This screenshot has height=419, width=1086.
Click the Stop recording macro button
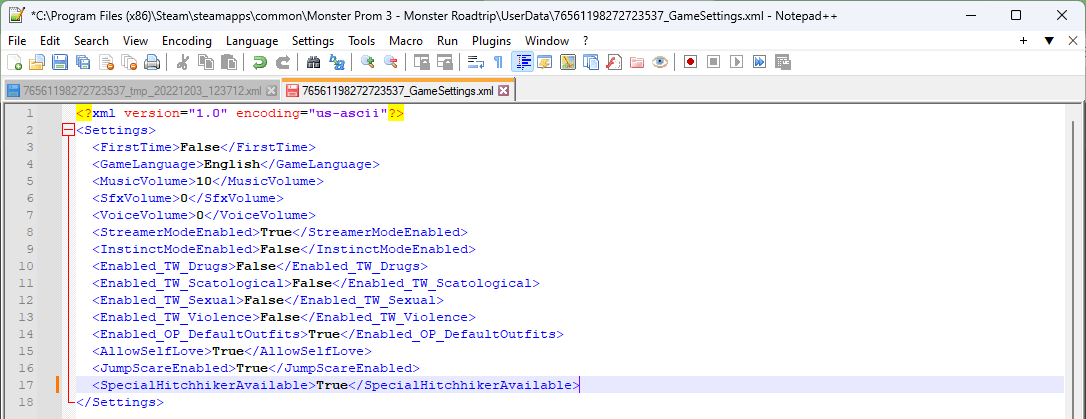(713, 63)
